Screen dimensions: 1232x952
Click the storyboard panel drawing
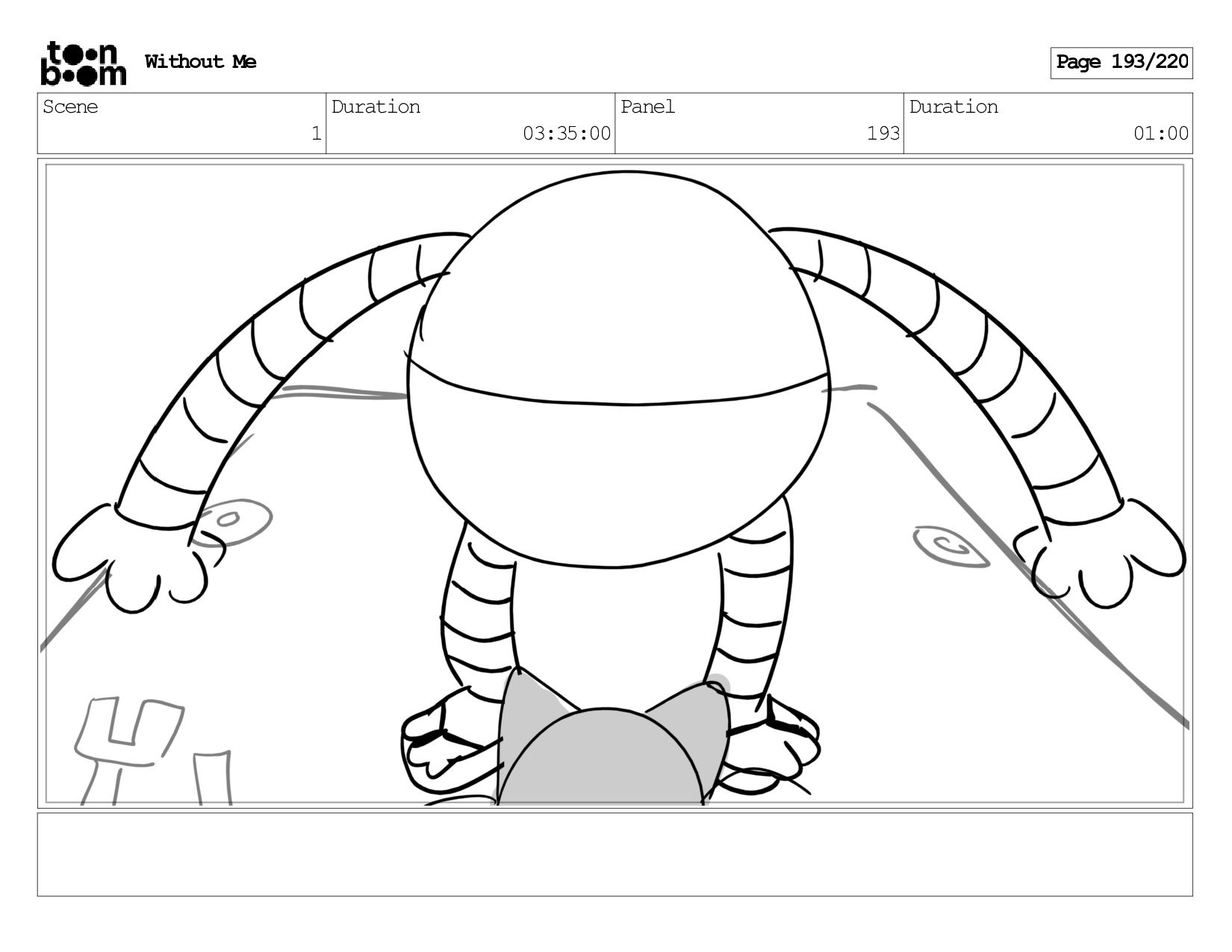coord(615,484)
